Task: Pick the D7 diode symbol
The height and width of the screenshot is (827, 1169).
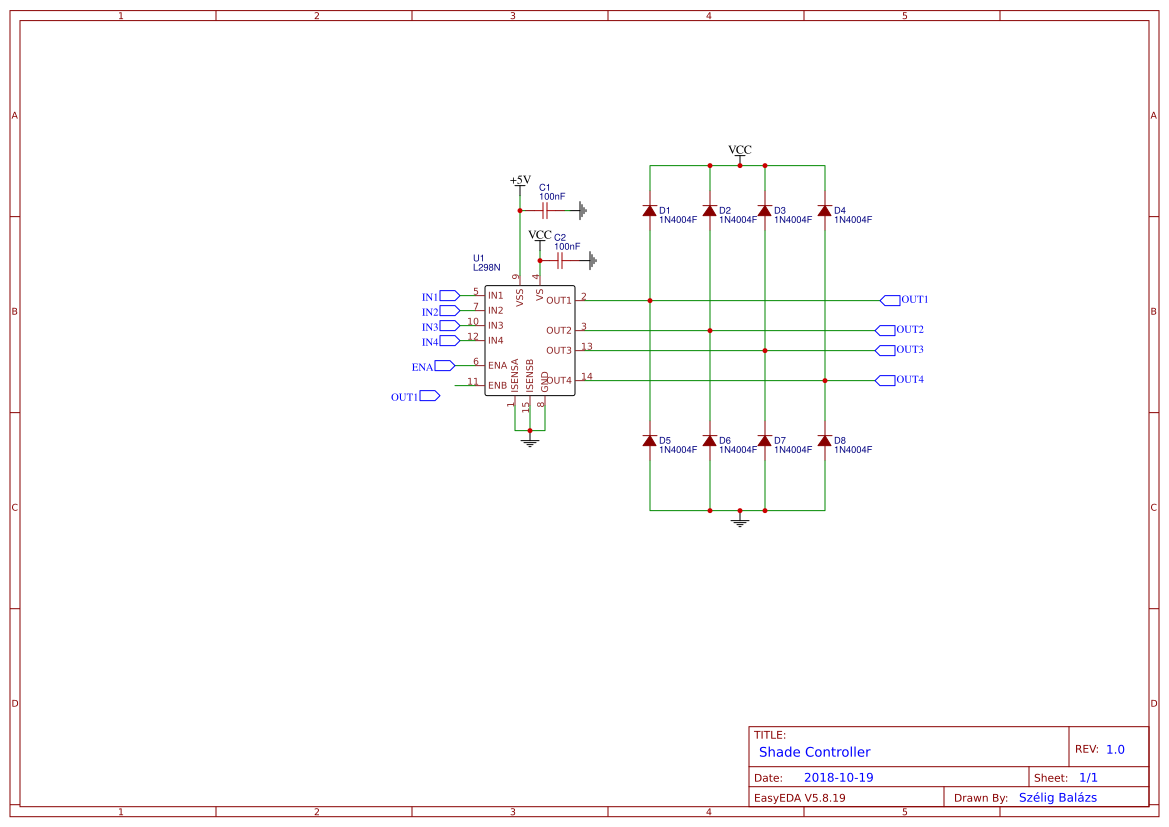Action: 765,441
